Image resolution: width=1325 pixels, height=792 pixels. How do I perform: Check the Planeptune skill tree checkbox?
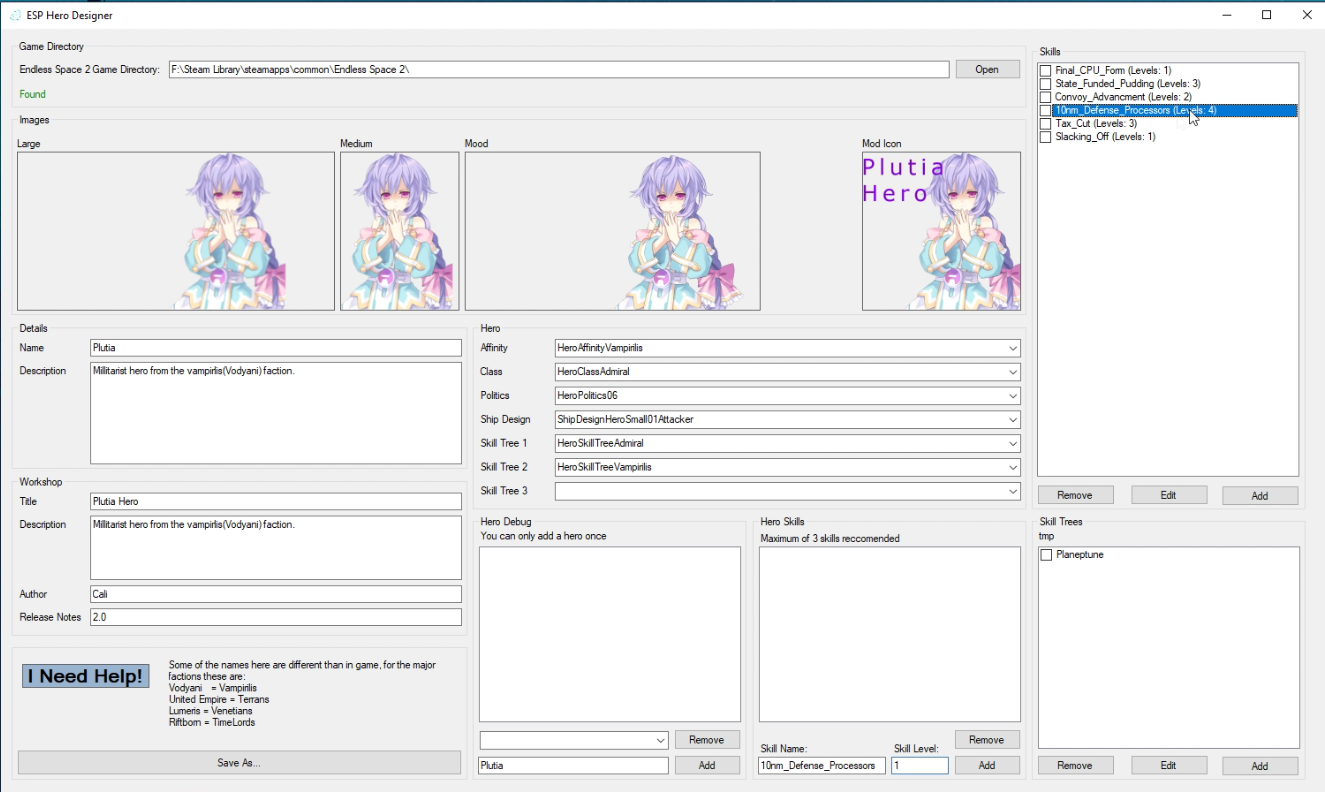[1047, 555]
